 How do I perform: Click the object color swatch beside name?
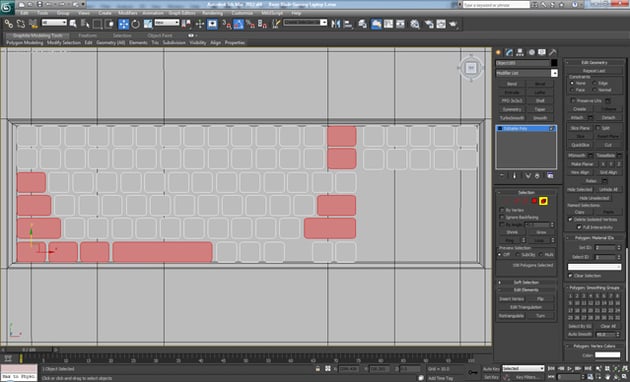pyautogui.click(x=554, y=63)
